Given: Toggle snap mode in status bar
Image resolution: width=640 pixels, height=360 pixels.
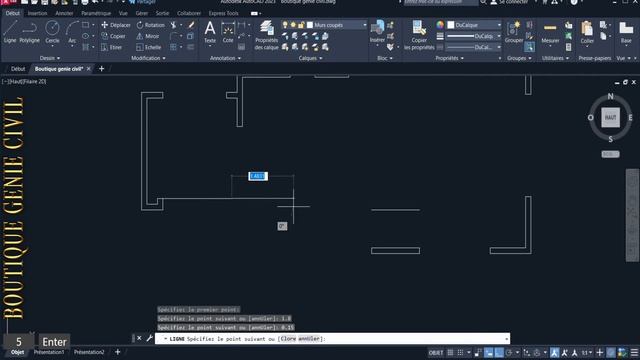Looking at the screenshot, I should 460,353.
